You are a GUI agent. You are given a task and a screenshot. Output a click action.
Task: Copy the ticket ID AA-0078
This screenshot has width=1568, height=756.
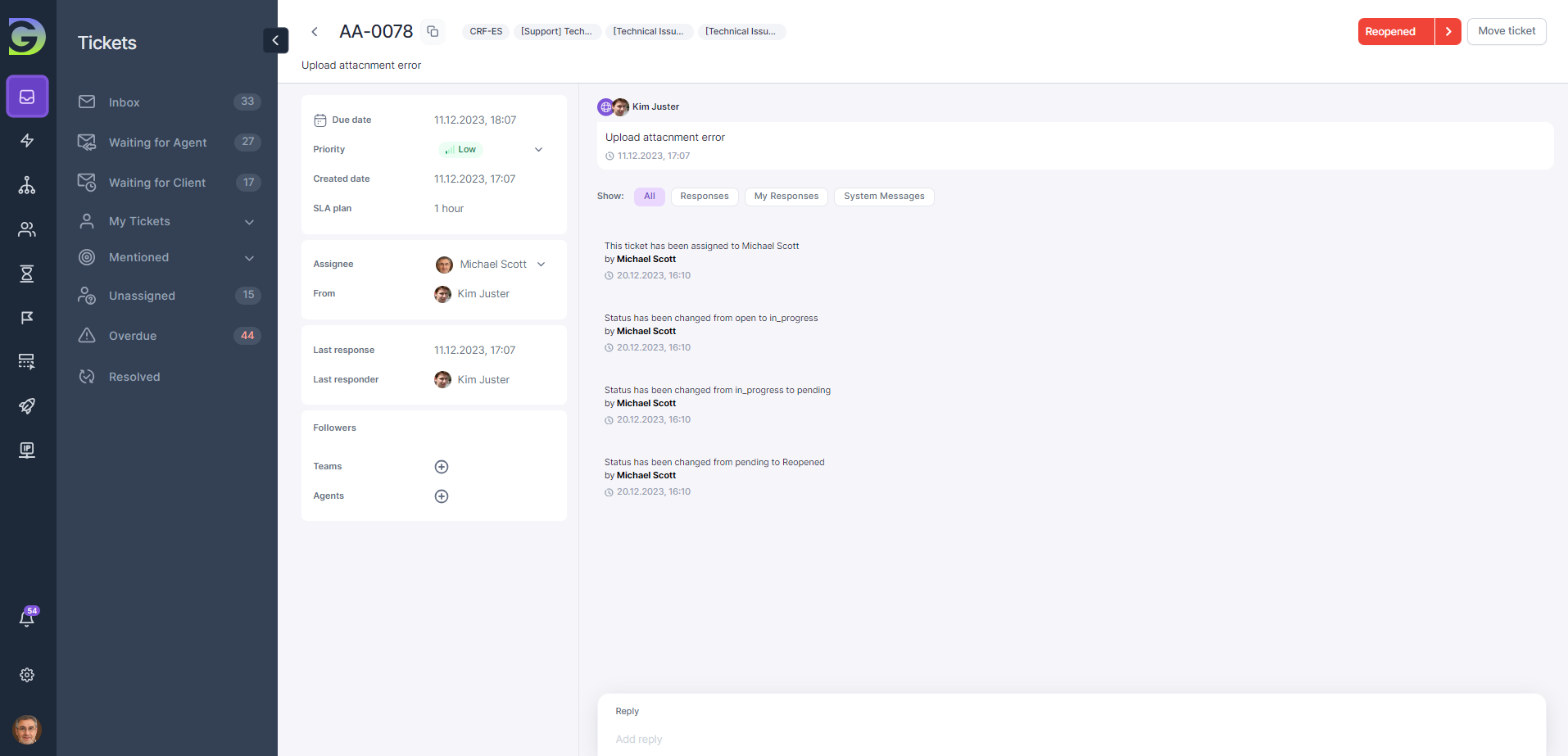click(433, 32)
